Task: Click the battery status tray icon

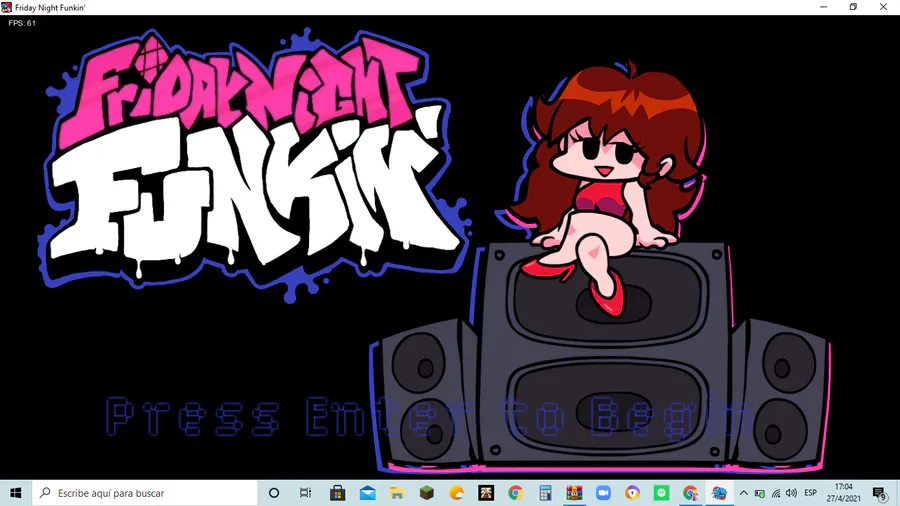Action: pyautogui.click(x=759, y=493)
